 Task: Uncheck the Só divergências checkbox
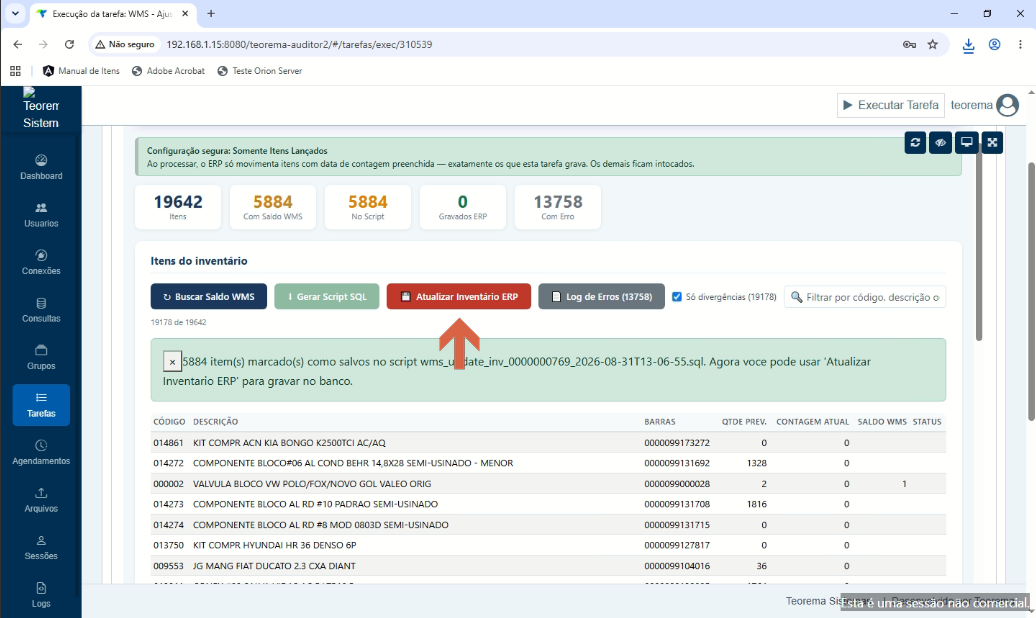pos(677,297)
